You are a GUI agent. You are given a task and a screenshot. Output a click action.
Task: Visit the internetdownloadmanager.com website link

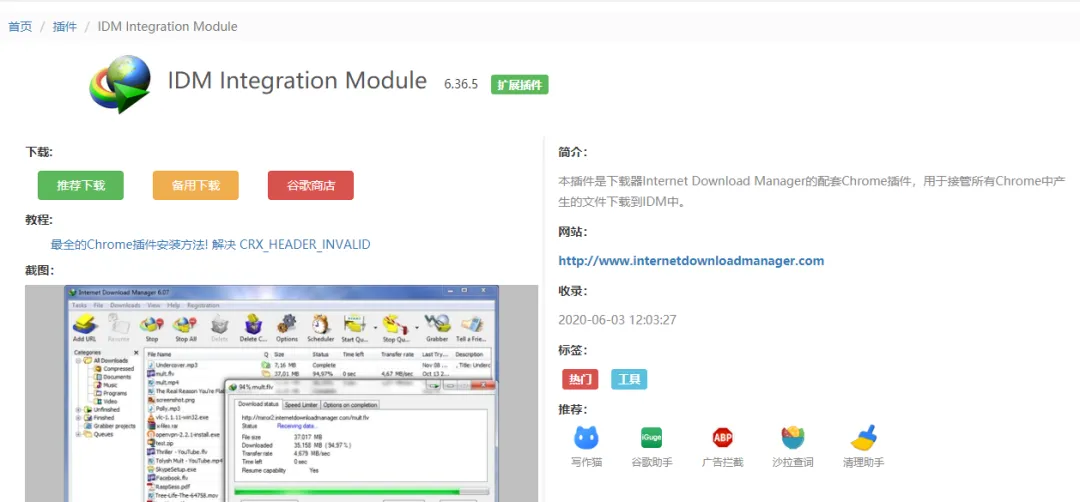click(691, 261)
